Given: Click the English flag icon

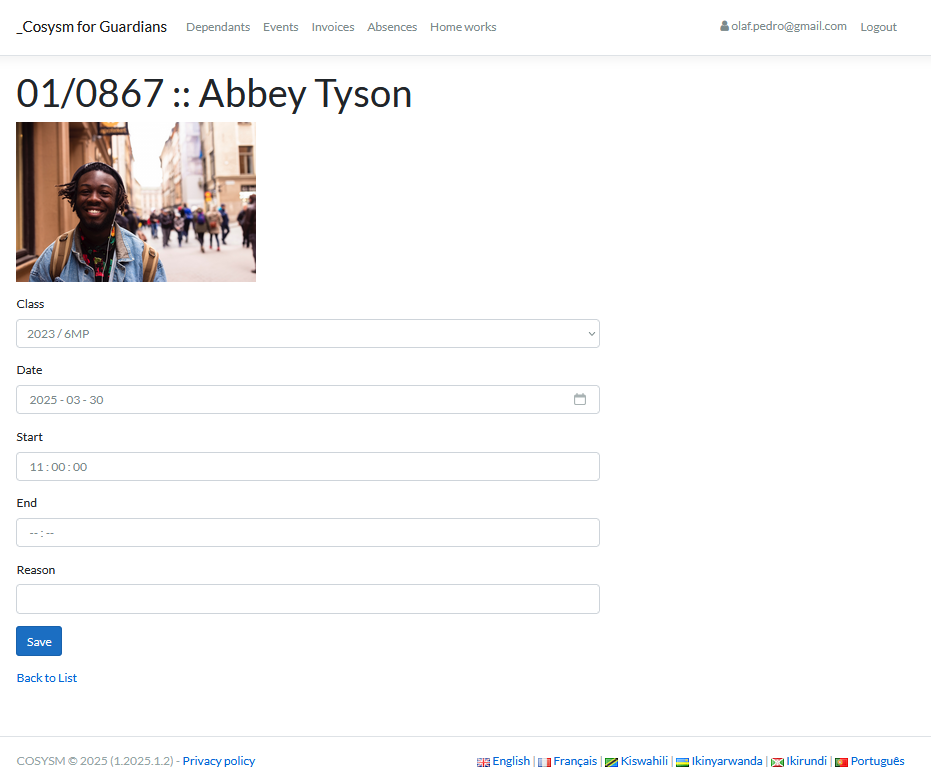Looking at the screenshot, I should 483,762.
